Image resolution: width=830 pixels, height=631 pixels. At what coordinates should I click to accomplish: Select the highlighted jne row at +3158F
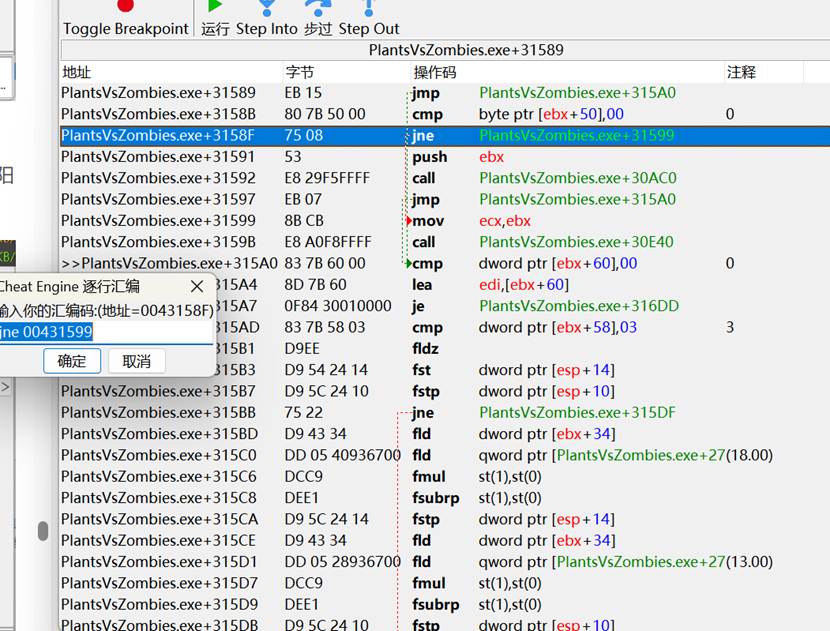[x=445, y=136]
